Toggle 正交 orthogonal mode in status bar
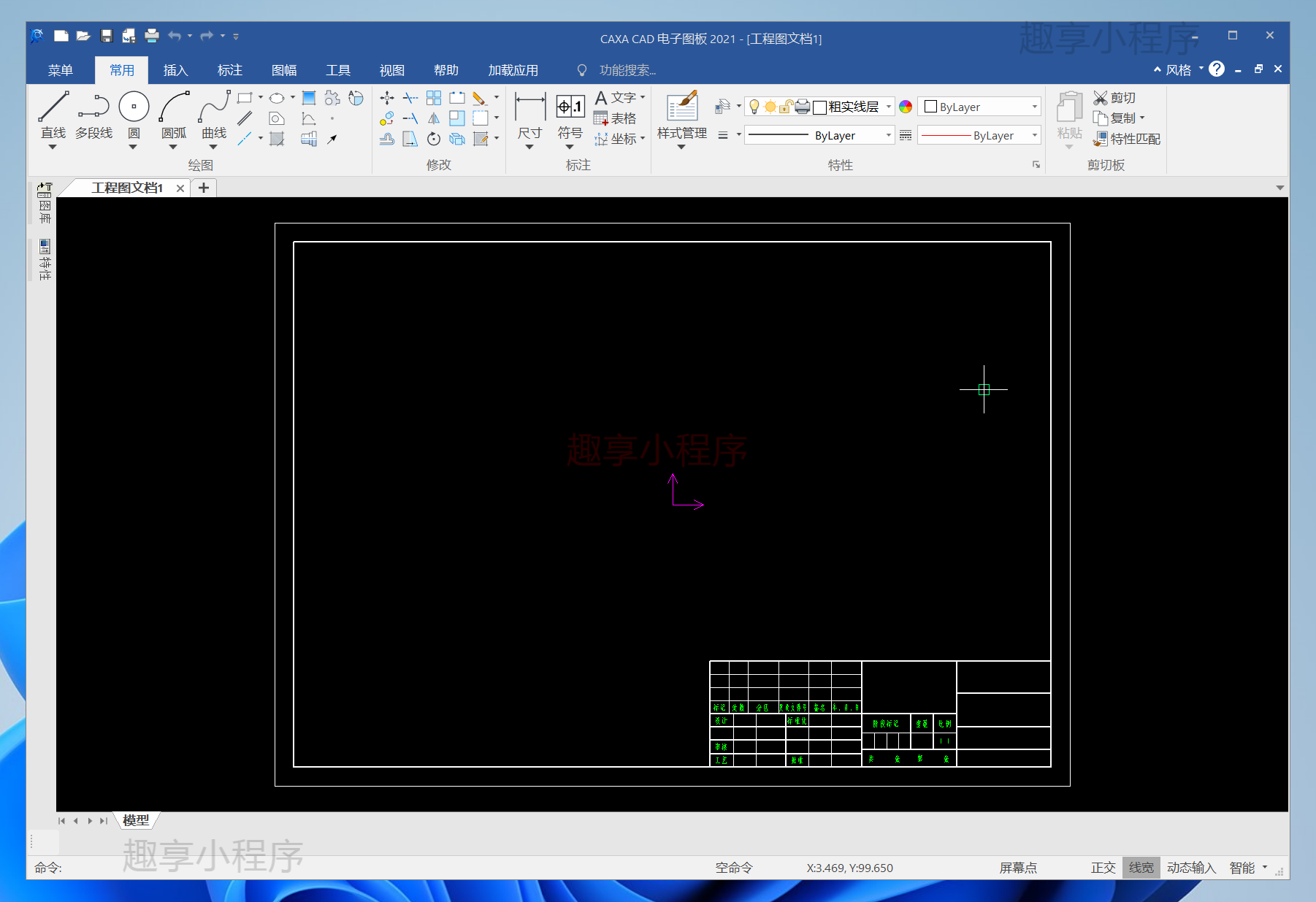 (x=1103, y=868)
